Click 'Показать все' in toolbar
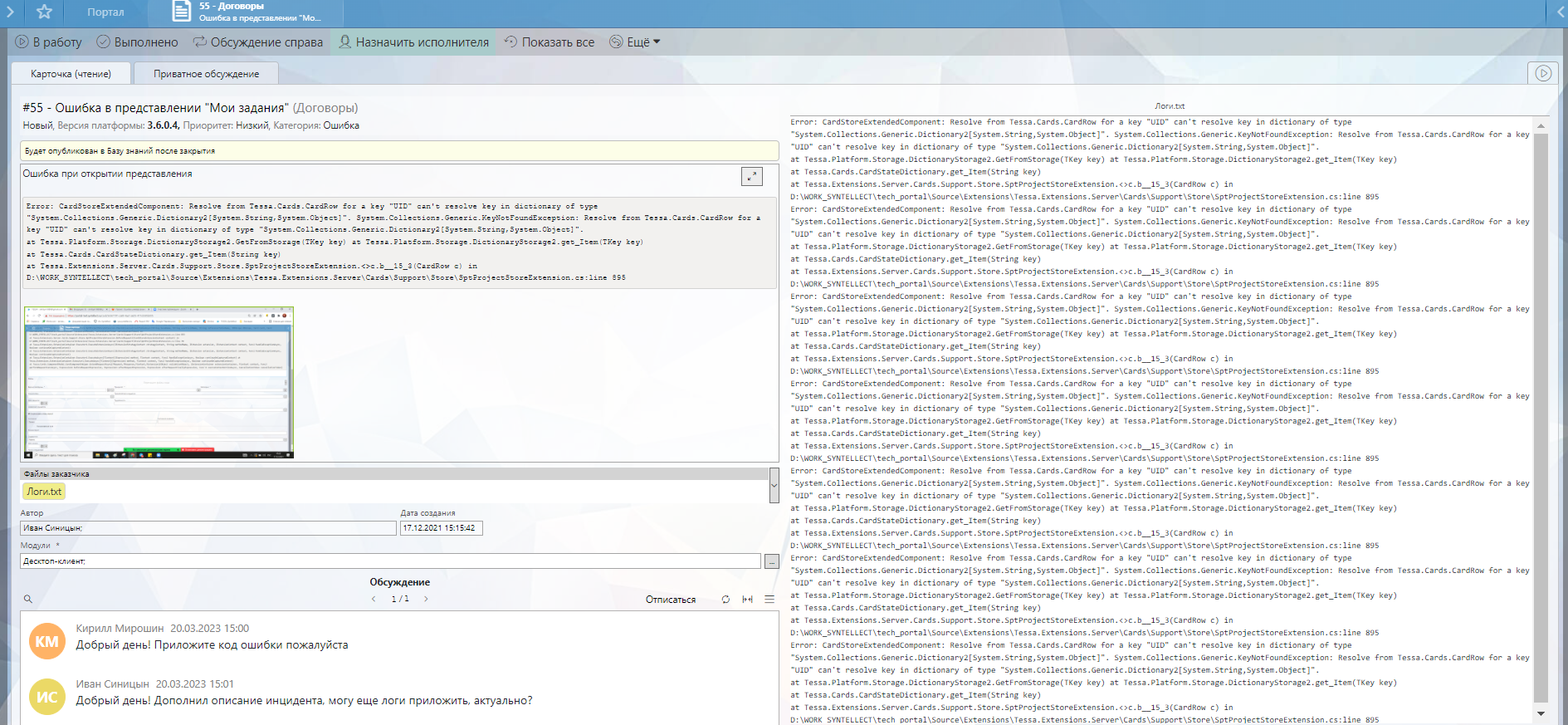Viewport: 1568px width, 725px height. click(550, 42)
